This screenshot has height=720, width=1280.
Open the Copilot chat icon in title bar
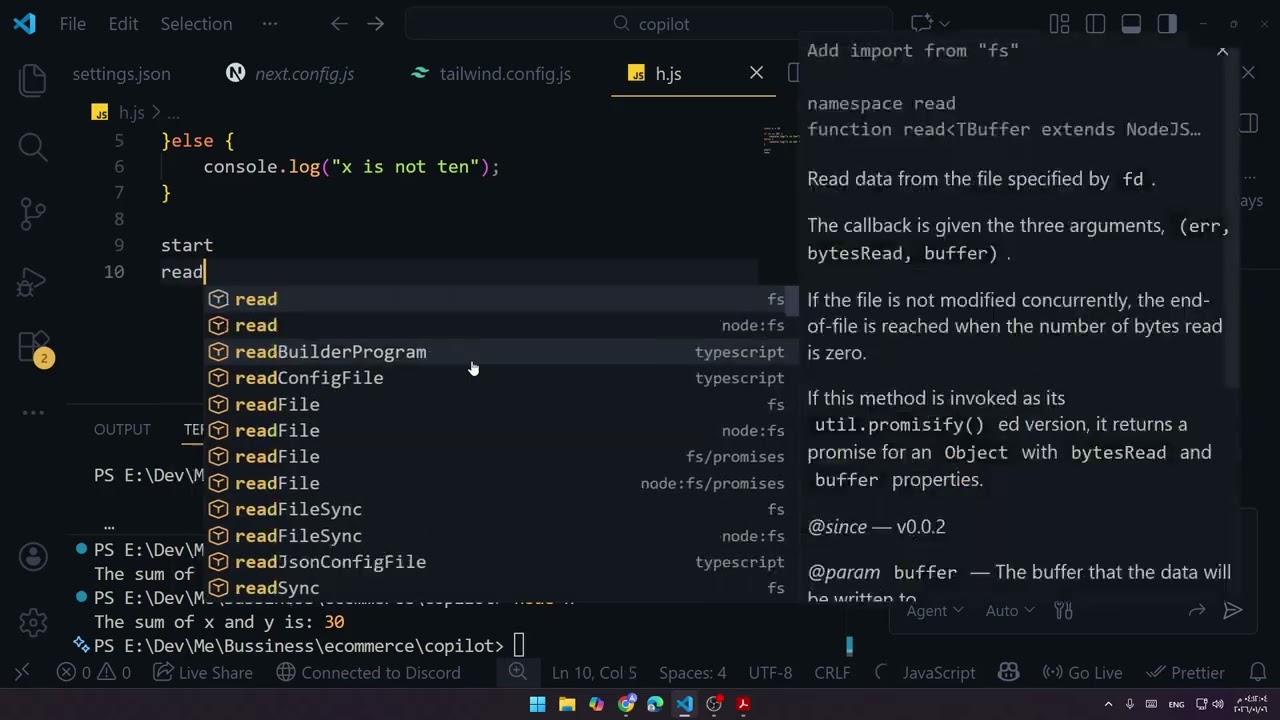point(921,24)
